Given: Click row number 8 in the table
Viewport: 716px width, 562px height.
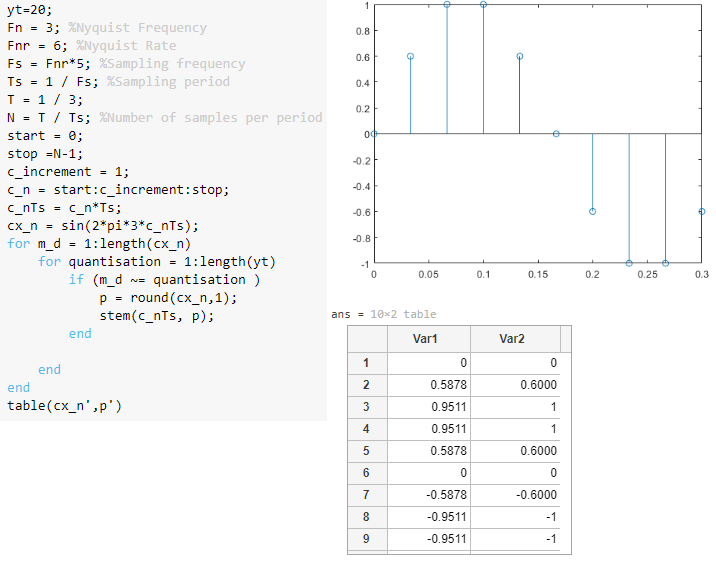Looking at the screenshot, I should coord(367,517).
